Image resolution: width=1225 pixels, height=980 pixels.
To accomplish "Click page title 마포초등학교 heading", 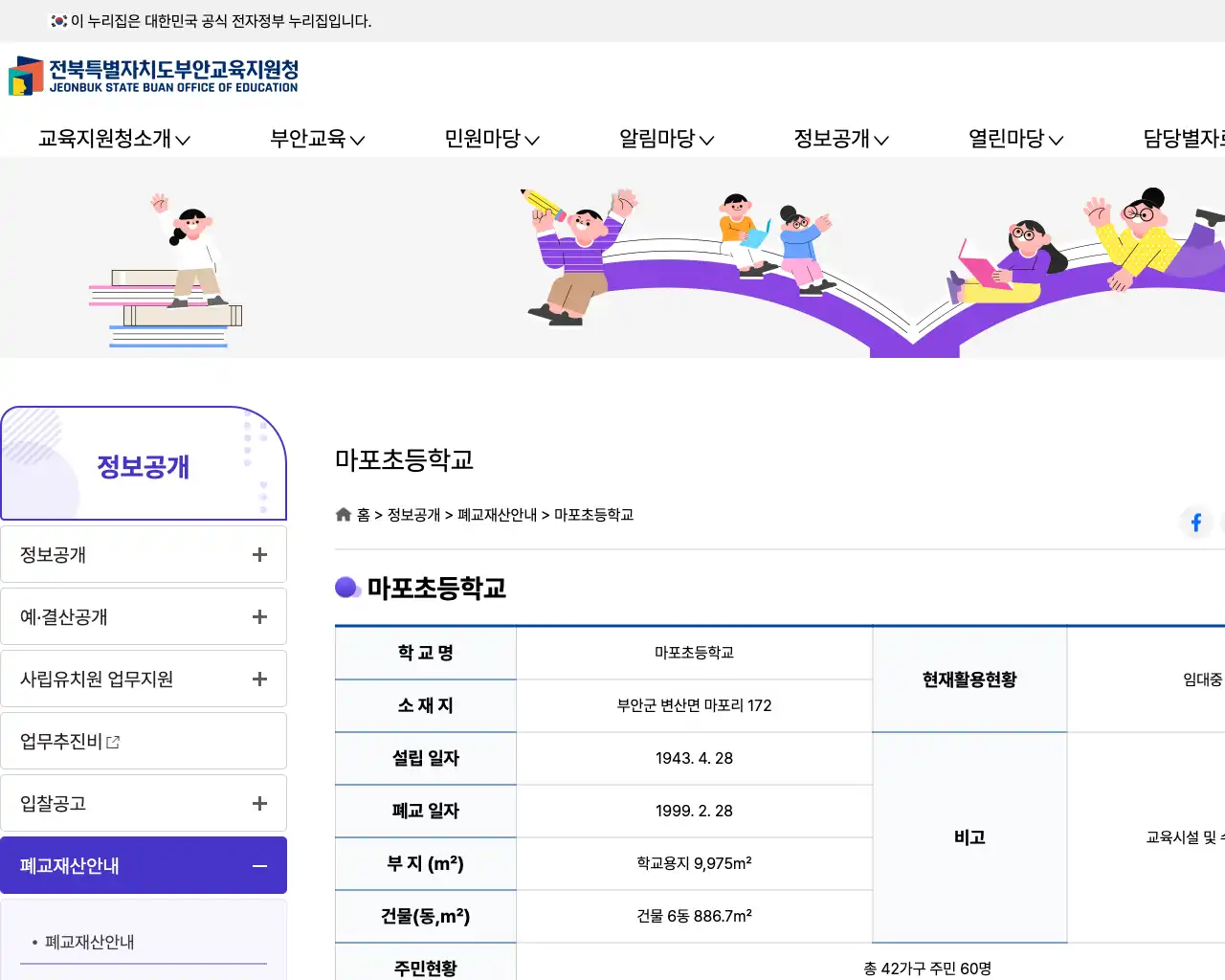I will coord(404,460).
